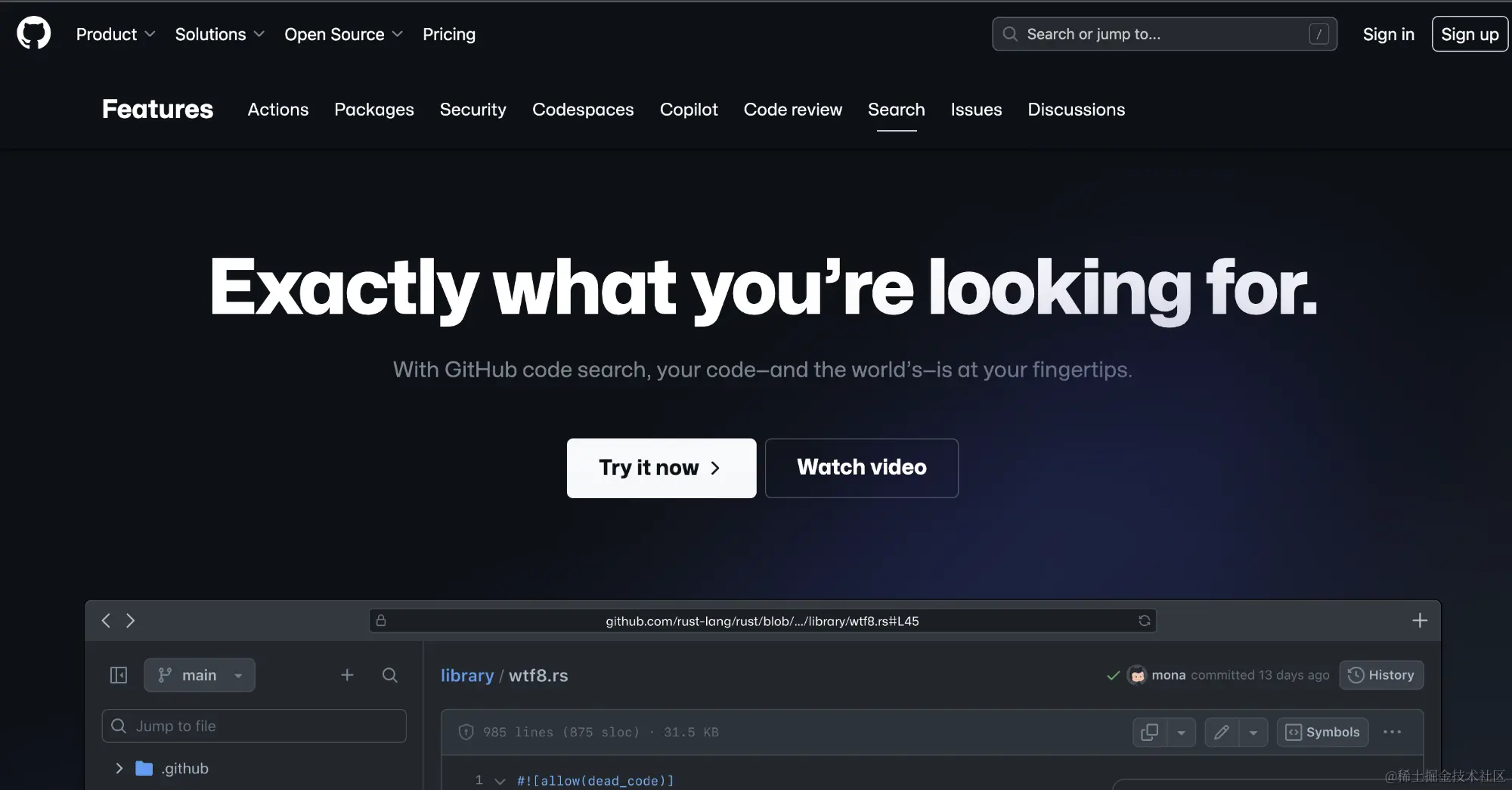The width and height of the screenshot is (1512, 790).
Task: Go to the Pricing page
Action: pyautogui.click(x=449, y=34)
